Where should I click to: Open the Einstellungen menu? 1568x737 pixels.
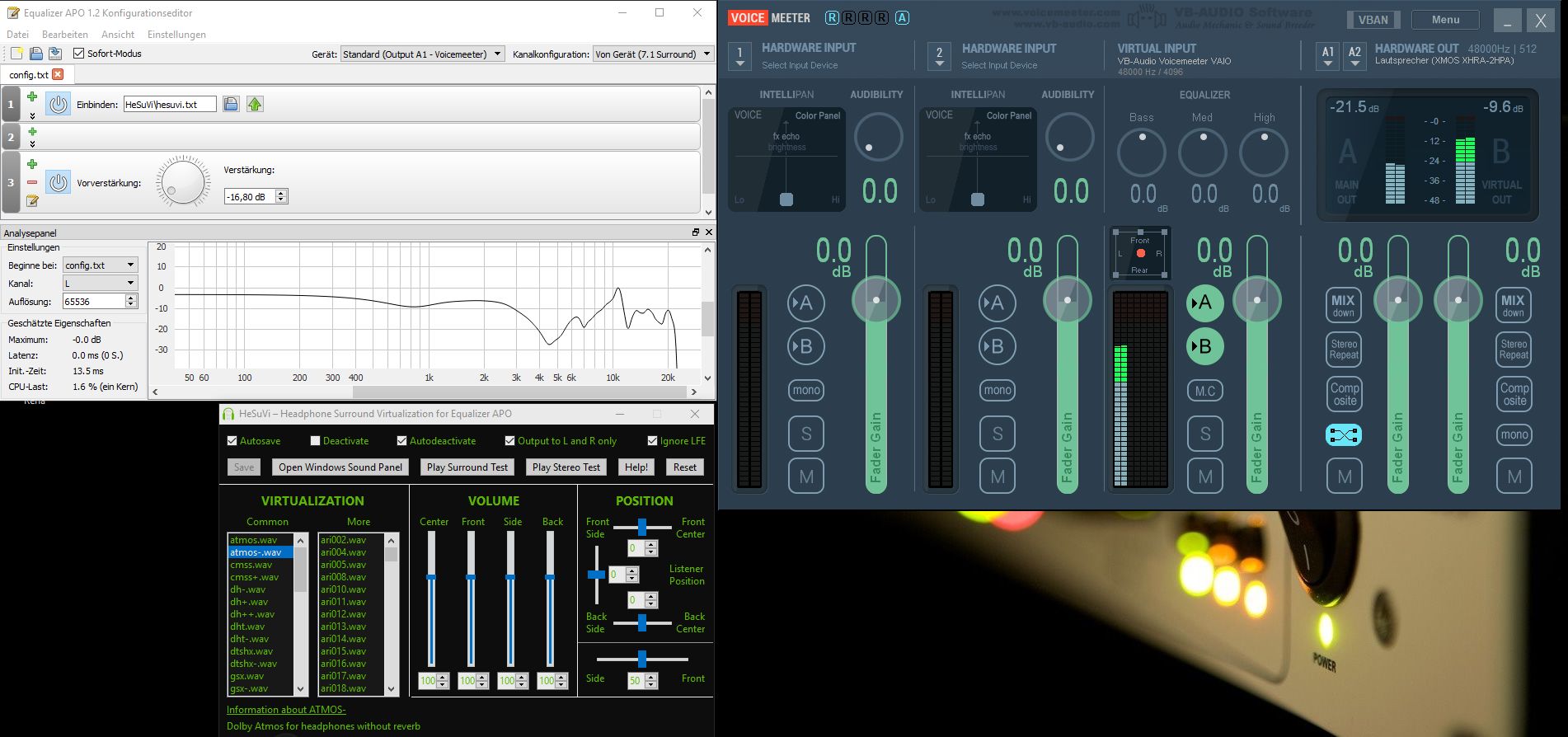coord(176,35)
